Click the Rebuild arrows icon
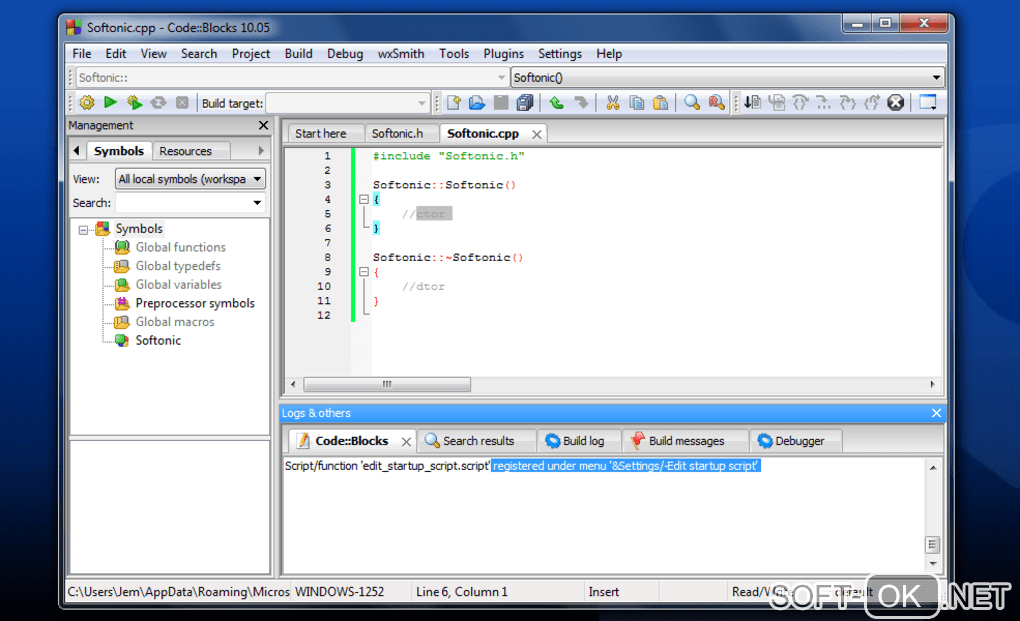Viewport: 1020px width, 621px height. pyautogui.click(x=158, y=103)
